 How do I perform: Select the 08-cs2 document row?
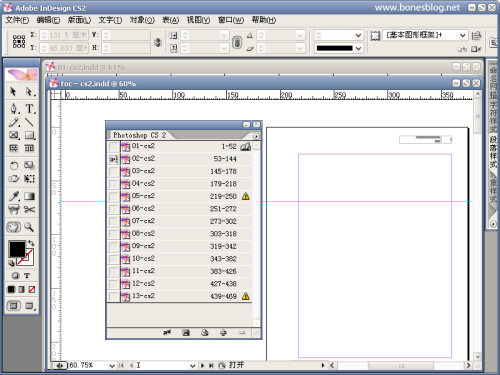(180, 234)
